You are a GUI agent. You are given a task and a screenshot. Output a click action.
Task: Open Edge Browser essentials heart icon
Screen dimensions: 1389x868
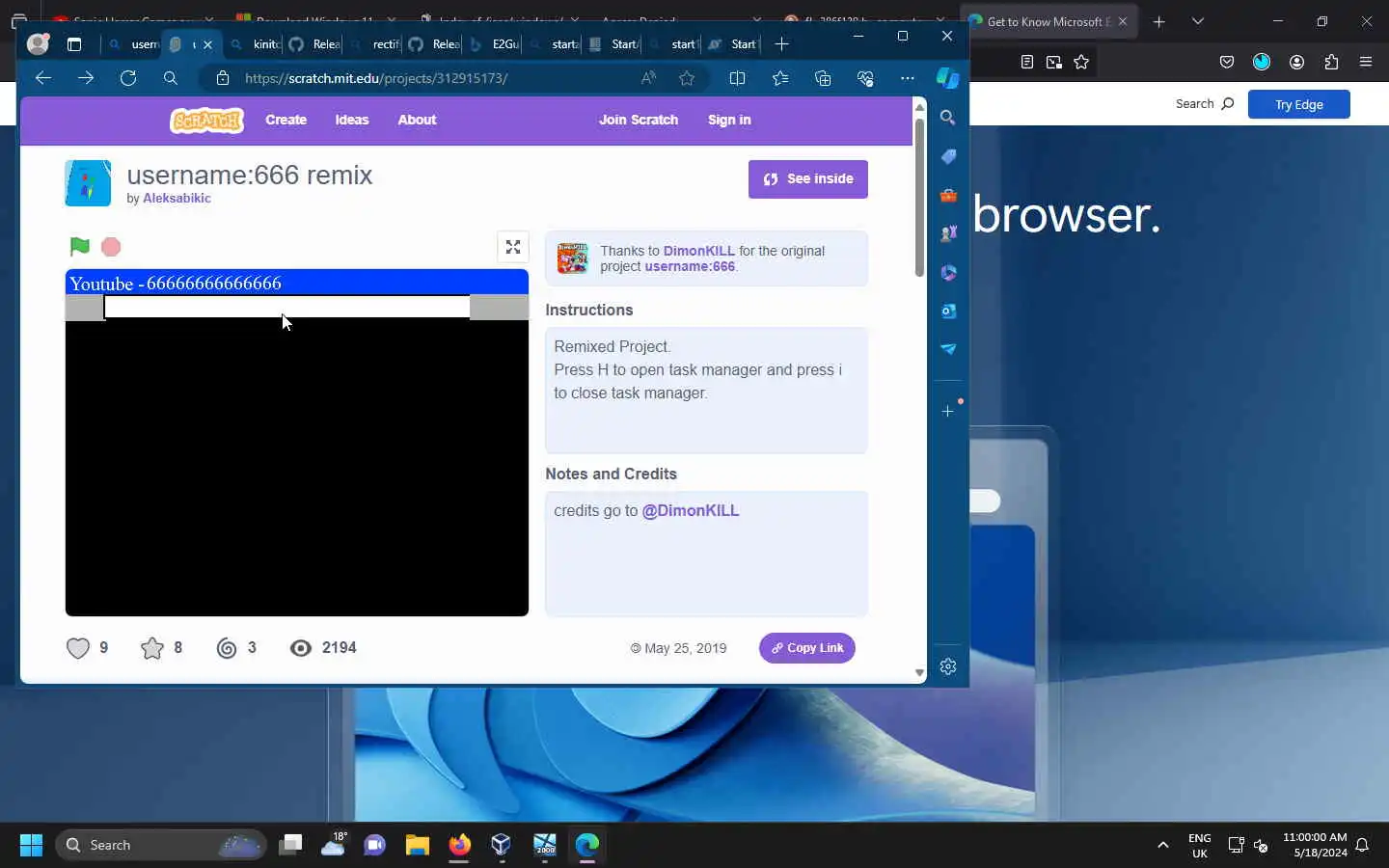(x=865, y=78)
